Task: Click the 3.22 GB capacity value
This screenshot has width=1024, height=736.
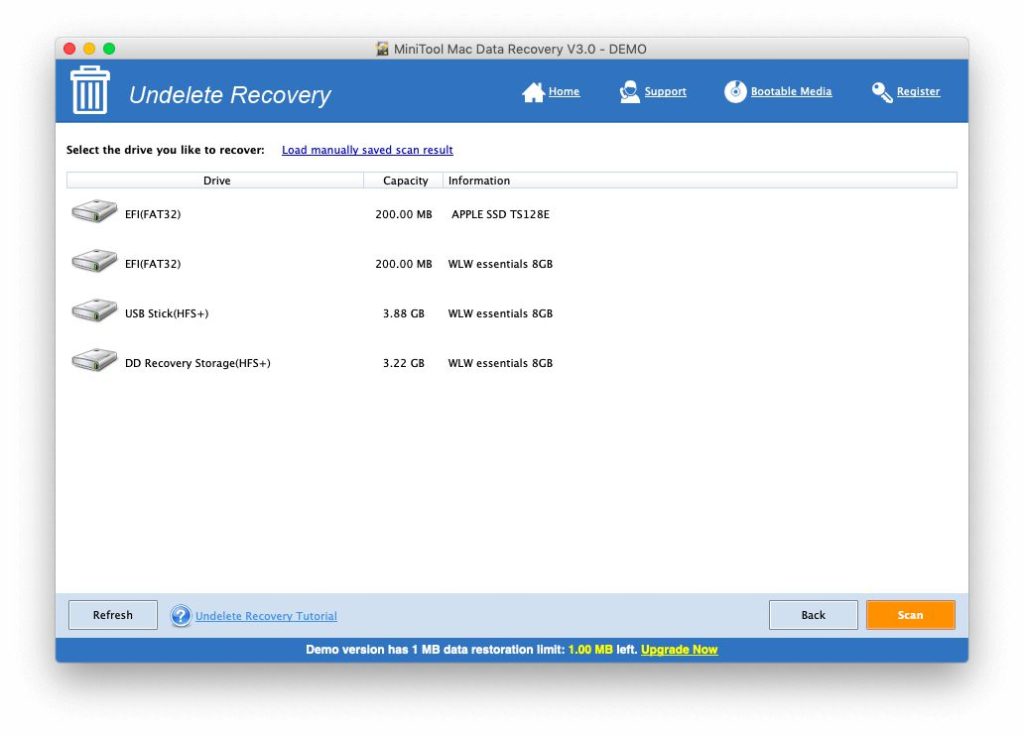Action: point(404,363)
